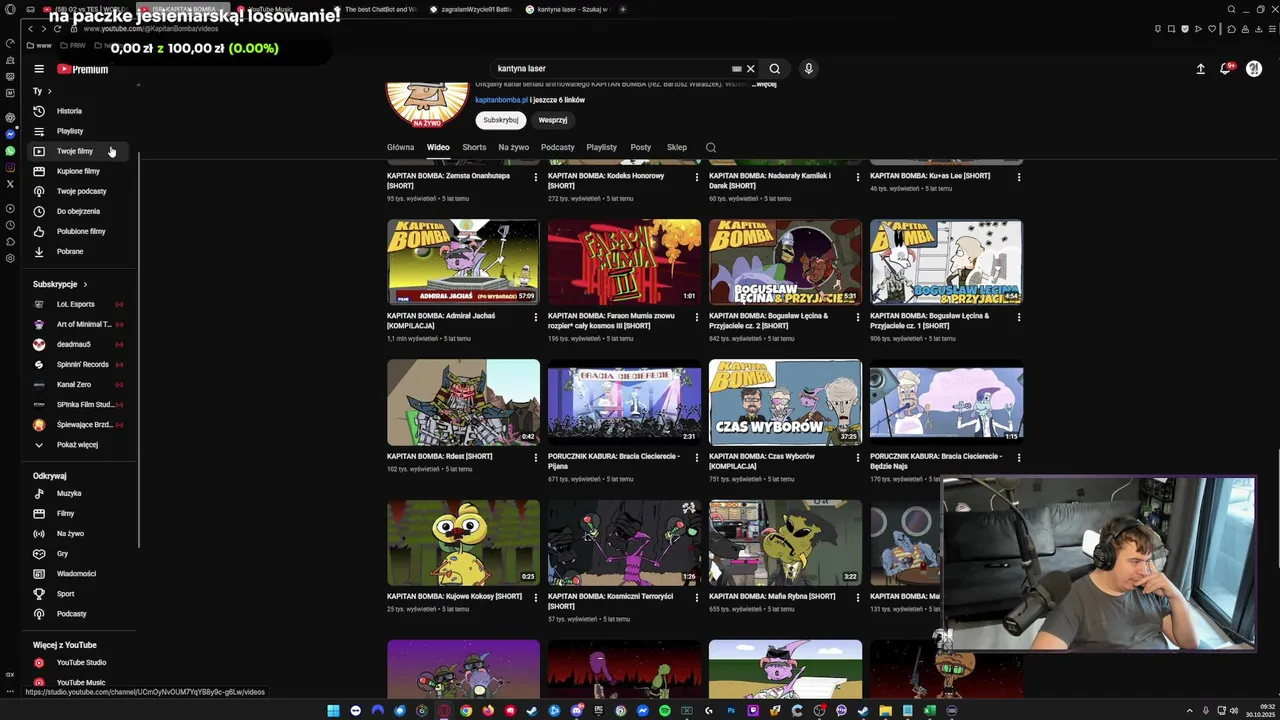1280x720 pixels.
Task: Open Playlisty in the sidebar
Action: tap(80, 131)
